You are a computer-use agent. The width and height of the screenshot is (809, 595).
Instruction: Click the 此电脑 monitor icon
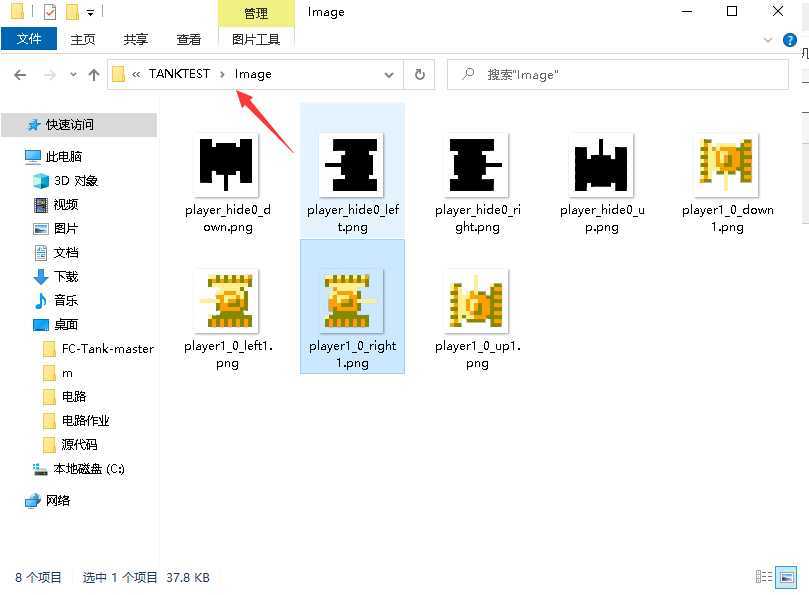pos(33,157)
